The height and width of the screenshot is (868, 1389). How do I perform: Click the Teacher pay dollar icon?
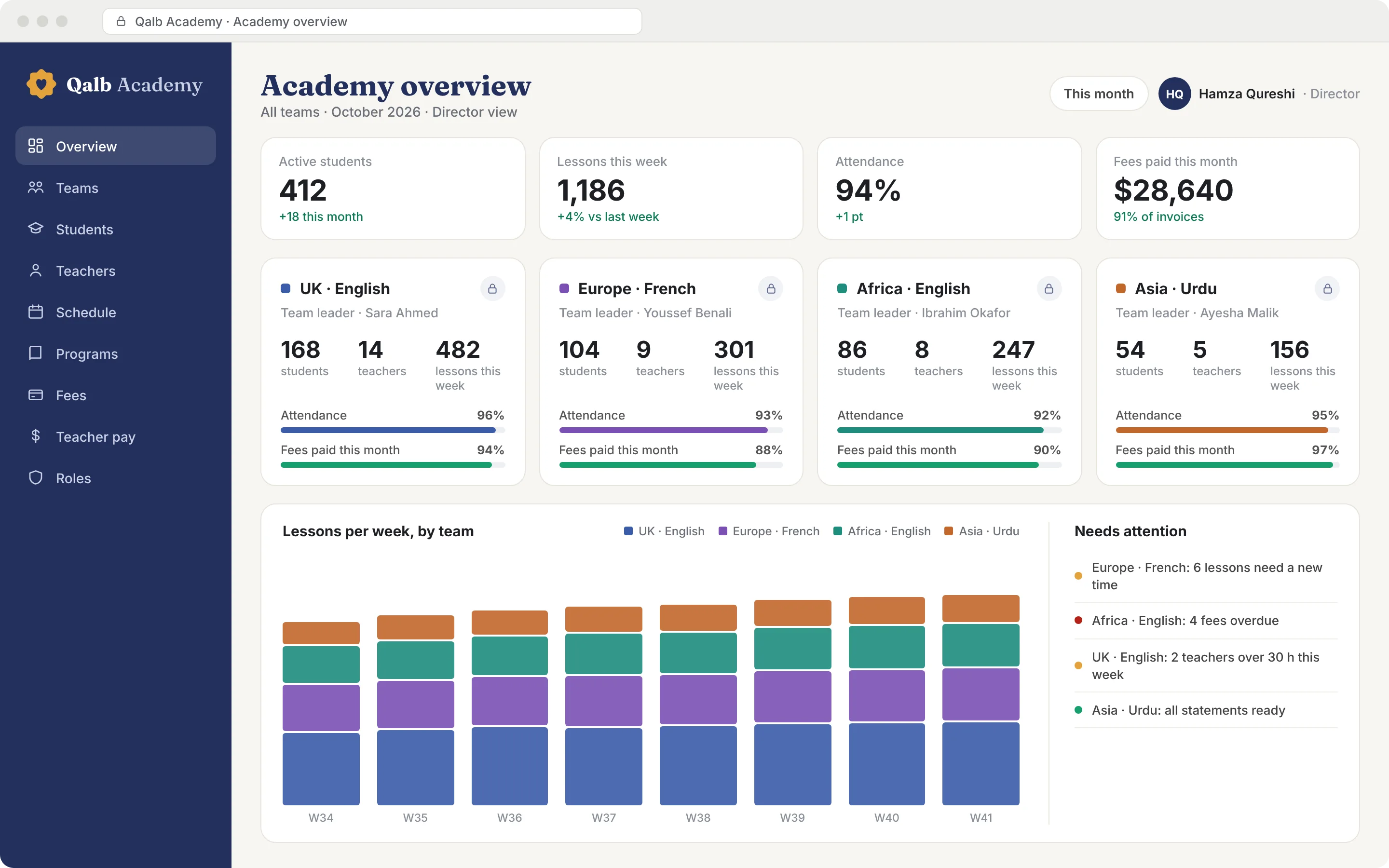[x=36, y=436]
